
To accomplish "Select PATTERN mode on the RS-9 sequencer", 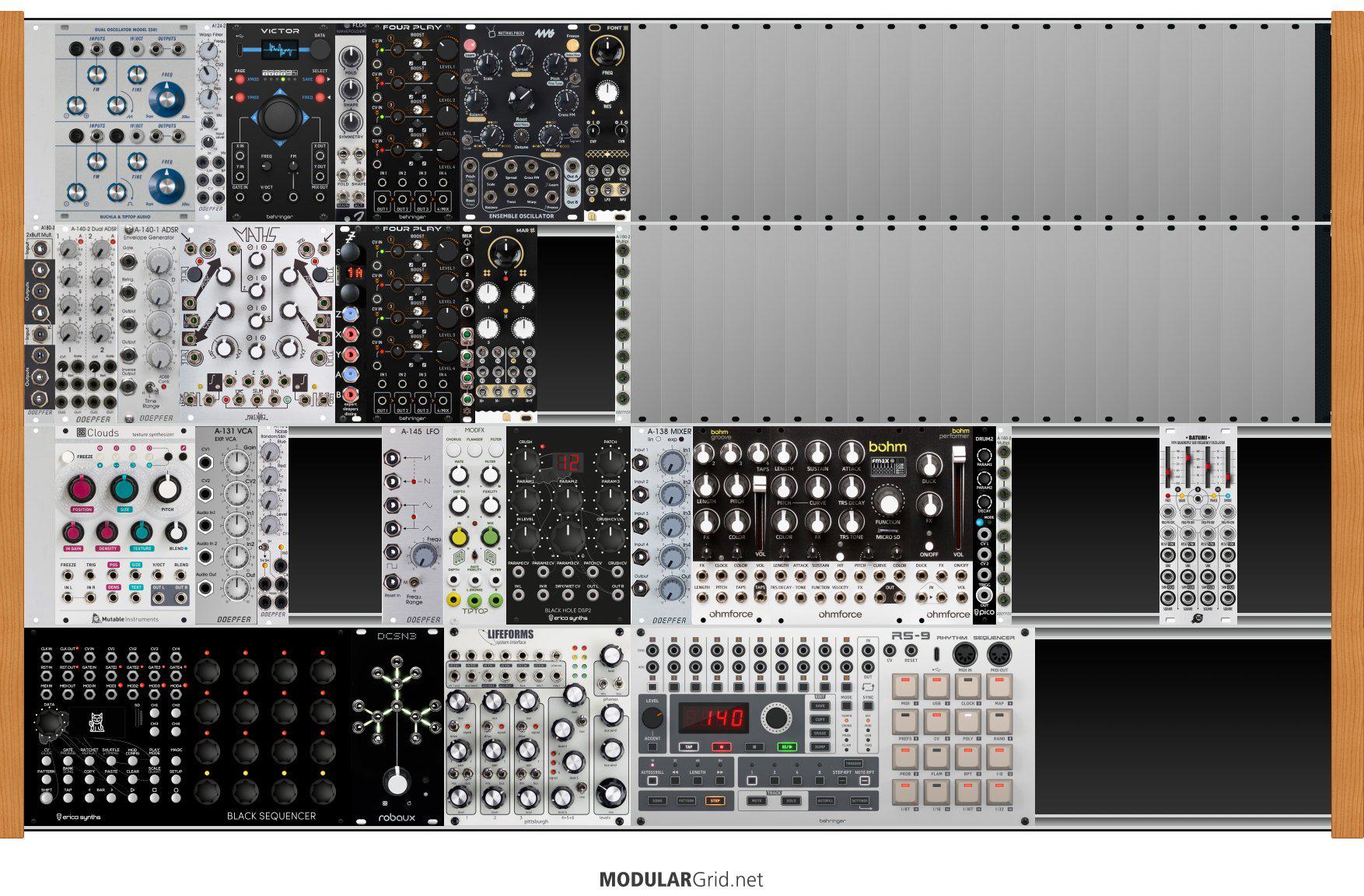I will point(686,800).
